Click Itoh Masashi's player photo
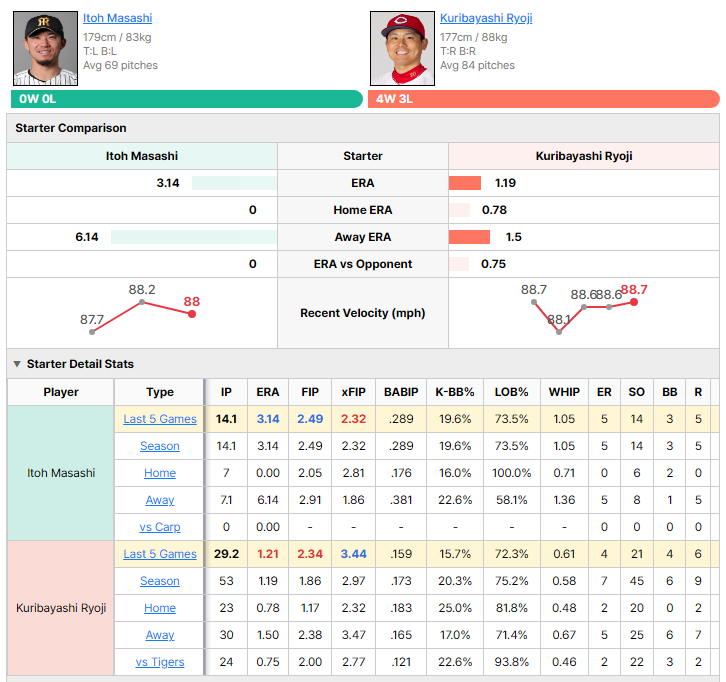 coord(45,49)
